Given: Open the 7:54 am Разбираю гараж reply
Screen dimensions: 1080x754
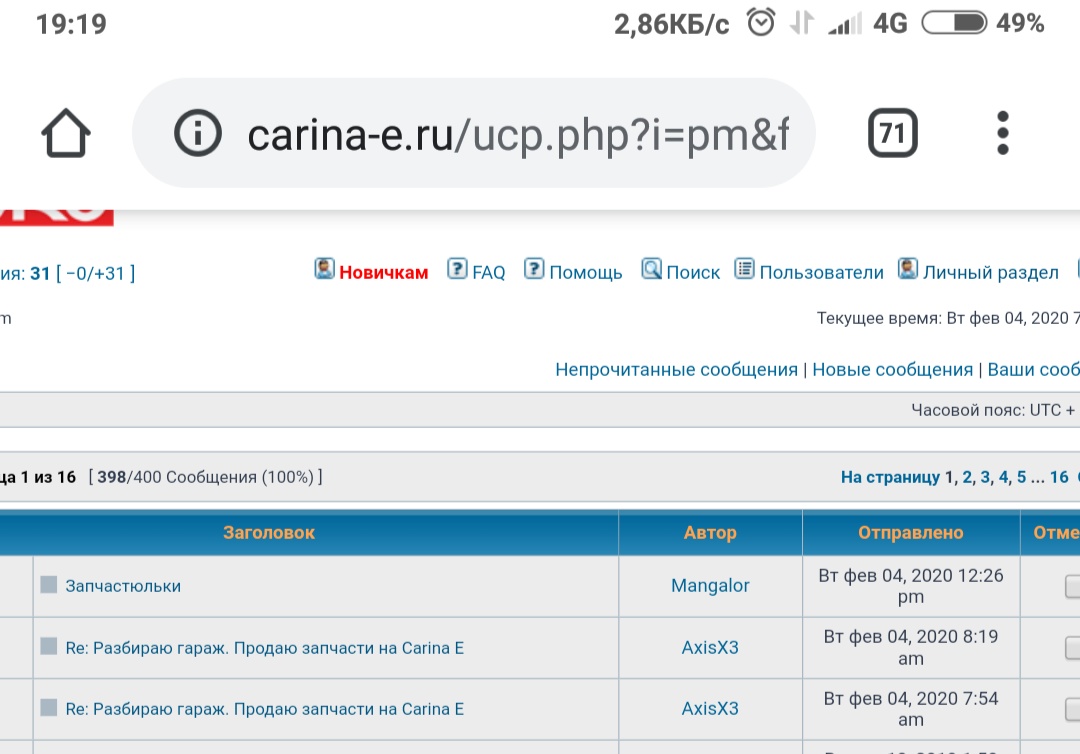Looking at the screenshot, I should click(x=264, y=709).
